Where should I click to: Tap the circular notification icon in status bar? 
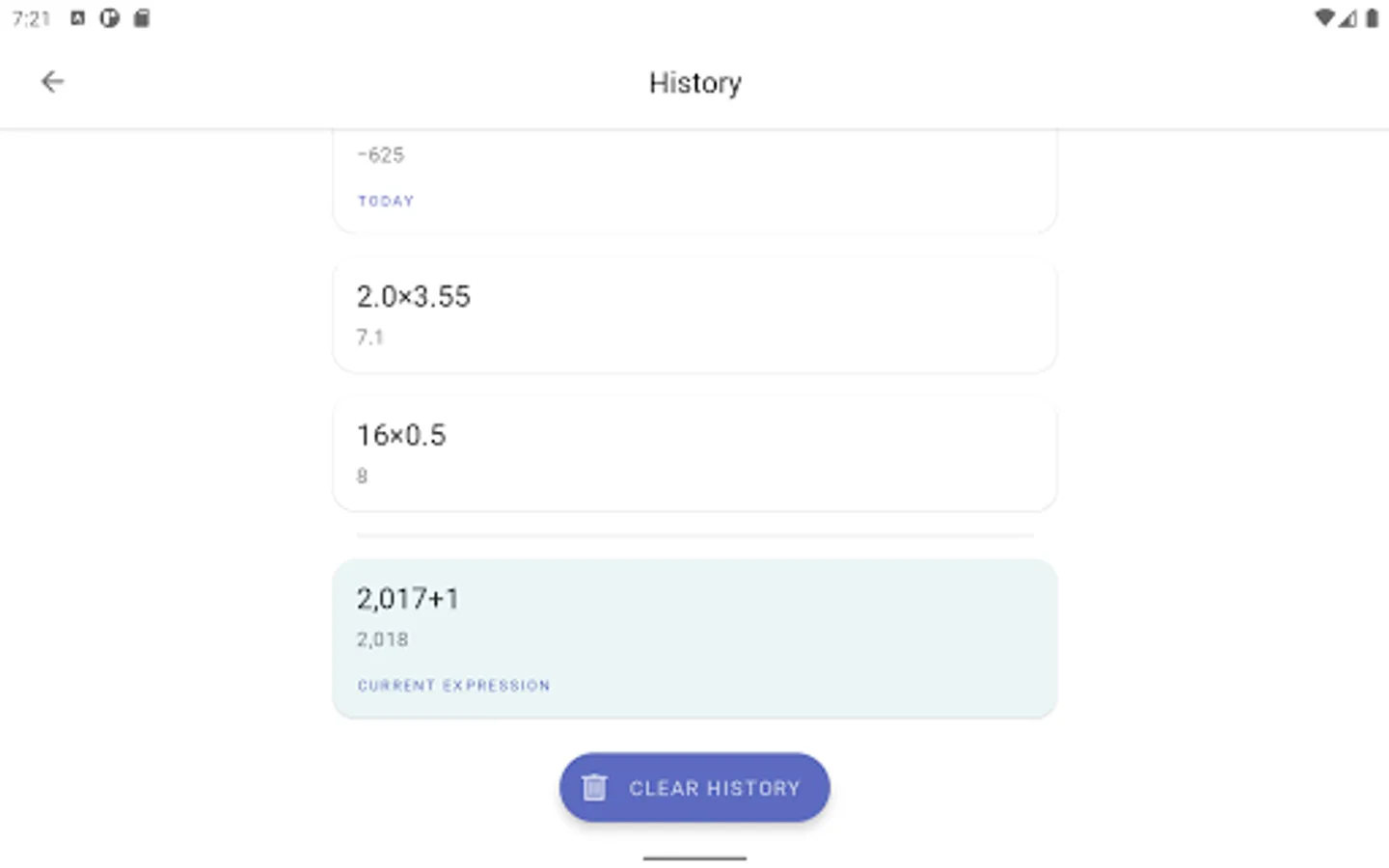[x=110, y=18]
